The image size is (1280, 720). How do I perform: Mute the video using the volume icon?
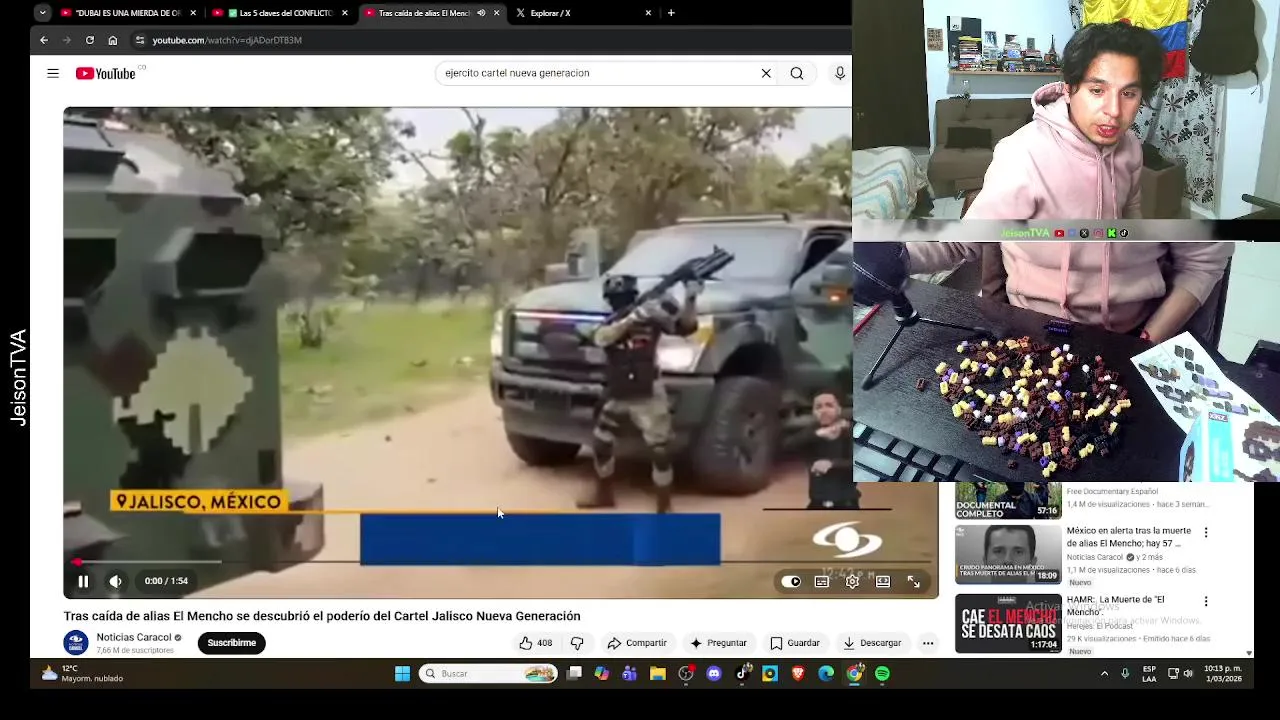pos(116,581)
